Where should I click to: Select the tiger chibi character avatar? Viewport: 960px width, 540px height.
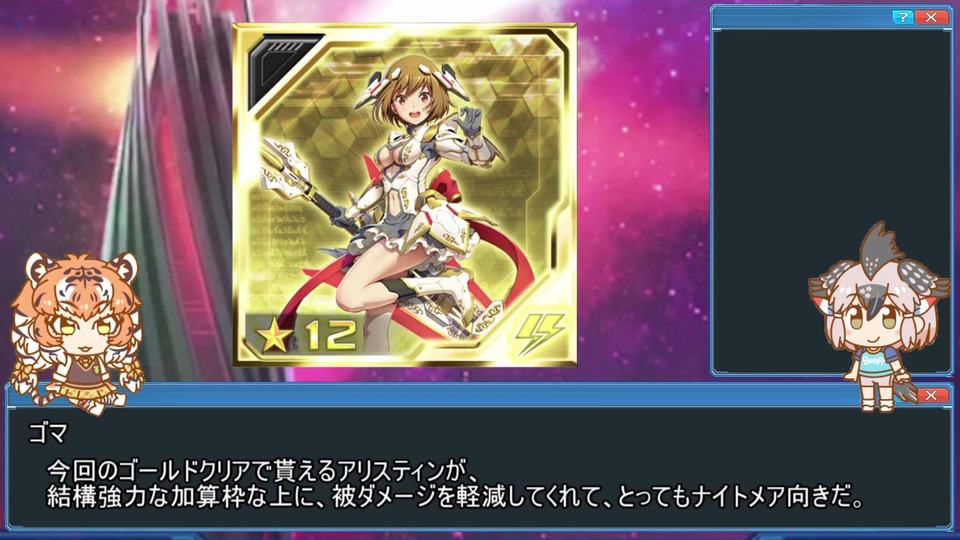[77, 332]
